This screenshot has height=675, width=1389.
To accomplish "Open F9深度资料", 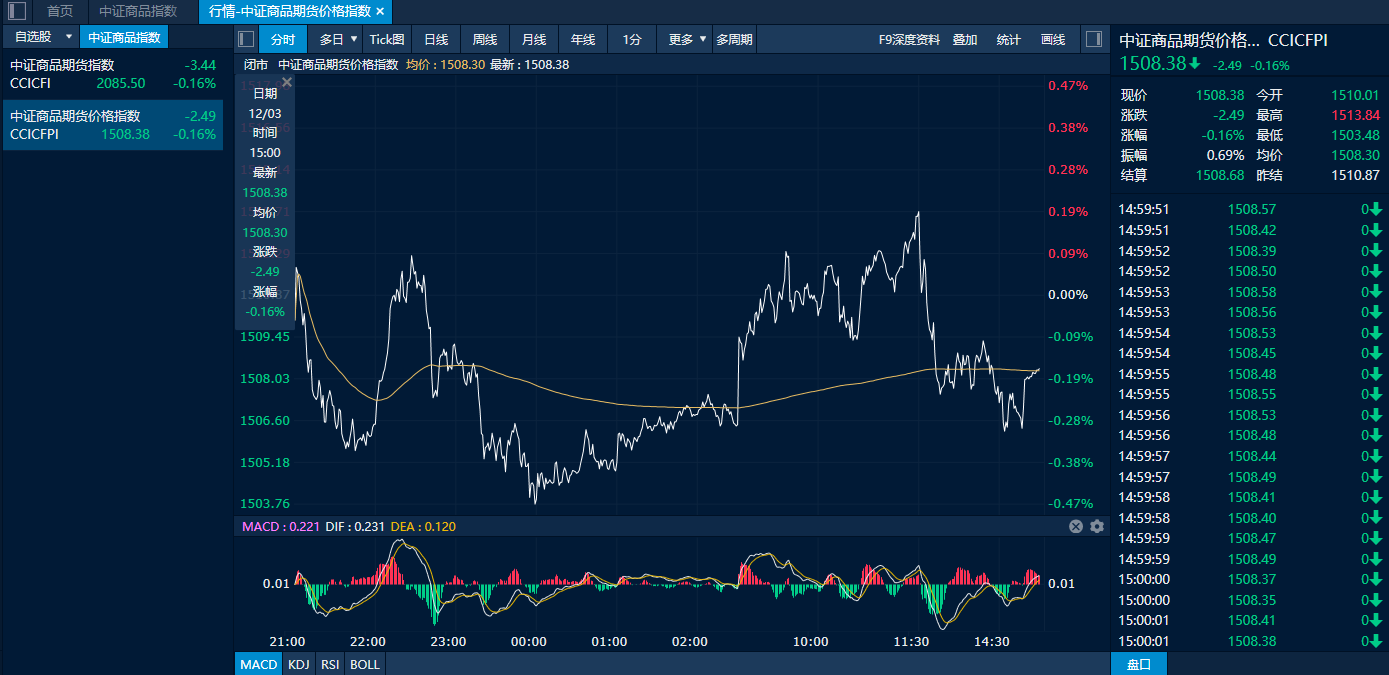I will [909, 40].
